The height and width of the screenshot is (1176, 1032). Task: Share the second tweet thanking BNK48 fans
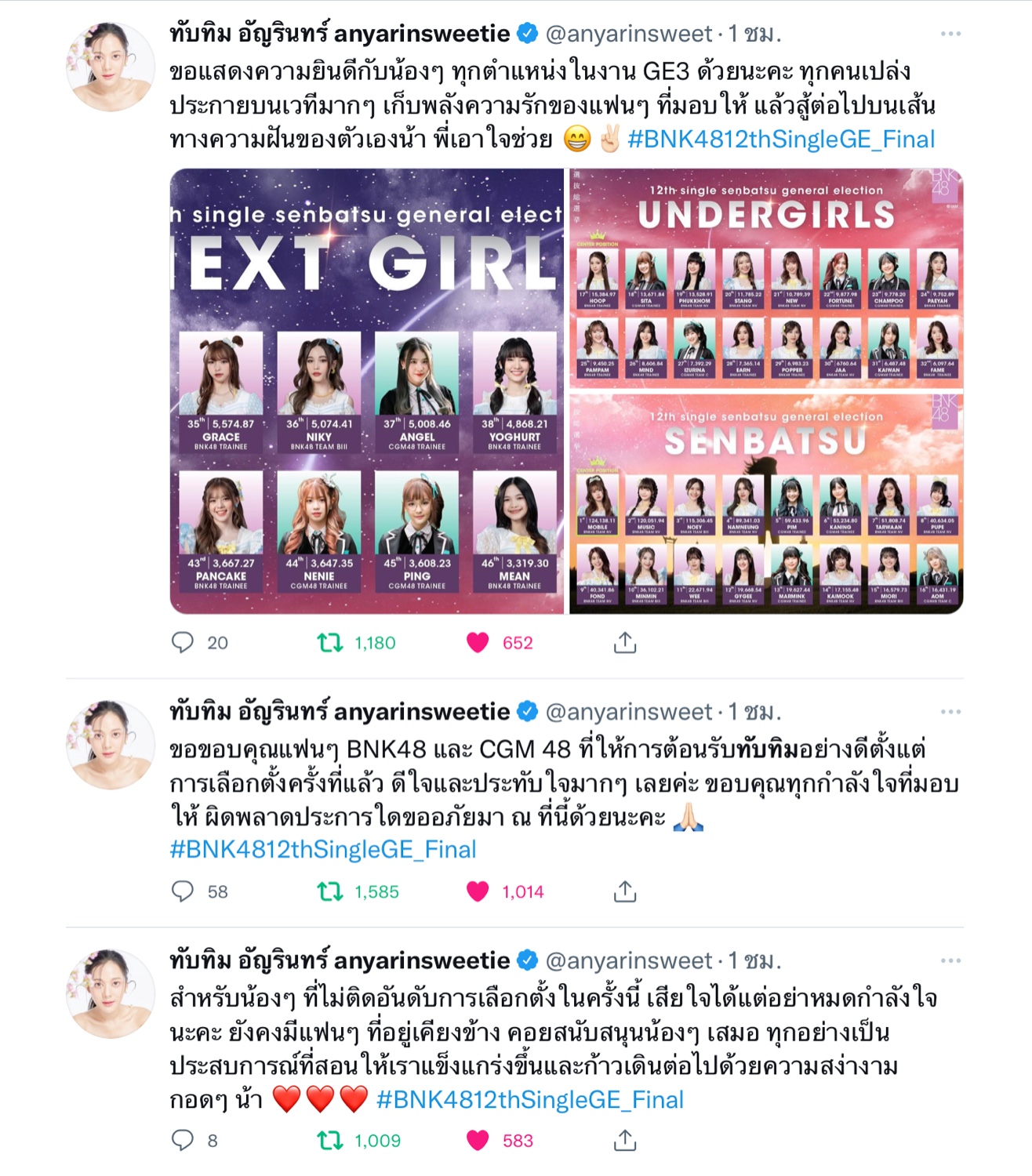[x=625, y=891]
